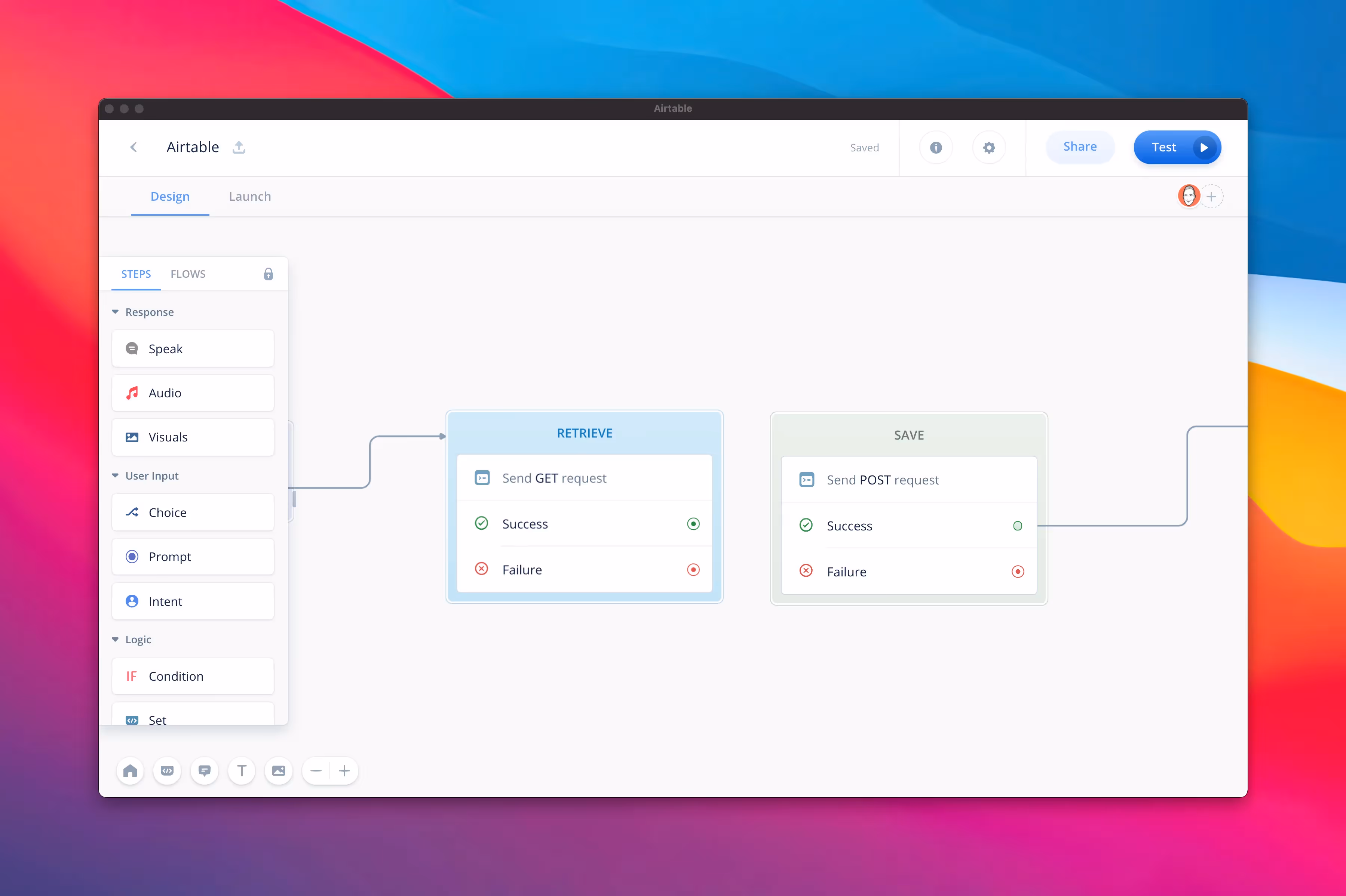Collapse the User Input section
1346x896 pixels.
[116, 475]
